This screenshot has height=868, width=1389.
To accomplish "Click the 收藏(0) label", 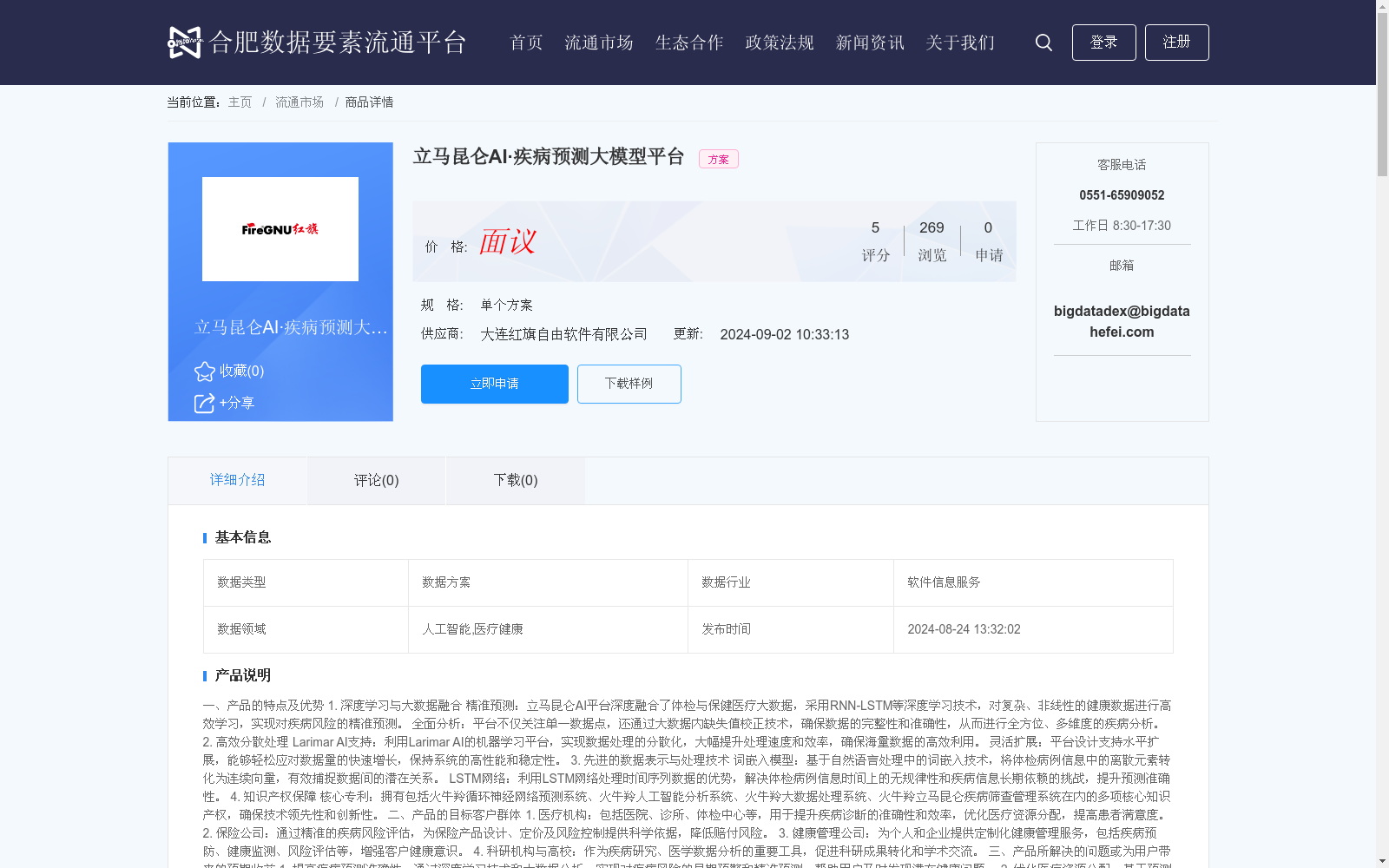I will click(241, 372).
